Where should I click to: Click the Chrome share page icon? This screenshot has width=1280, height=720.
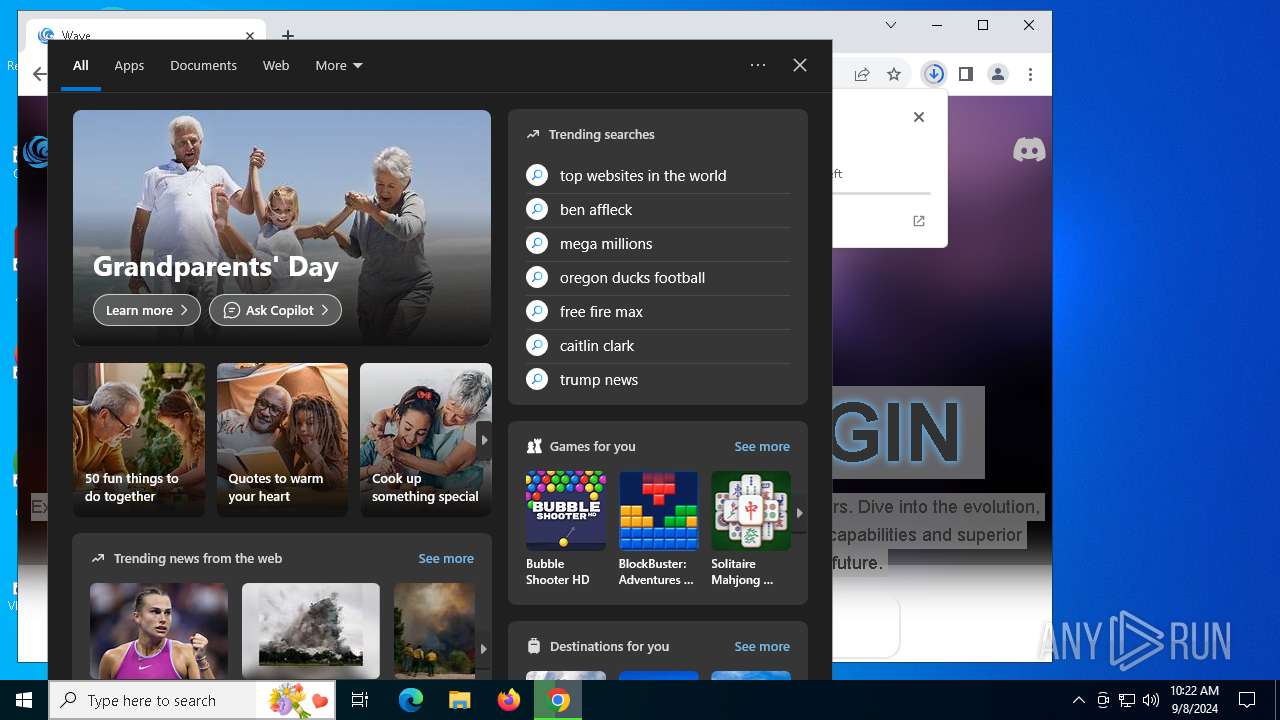[x=862, y=74]
